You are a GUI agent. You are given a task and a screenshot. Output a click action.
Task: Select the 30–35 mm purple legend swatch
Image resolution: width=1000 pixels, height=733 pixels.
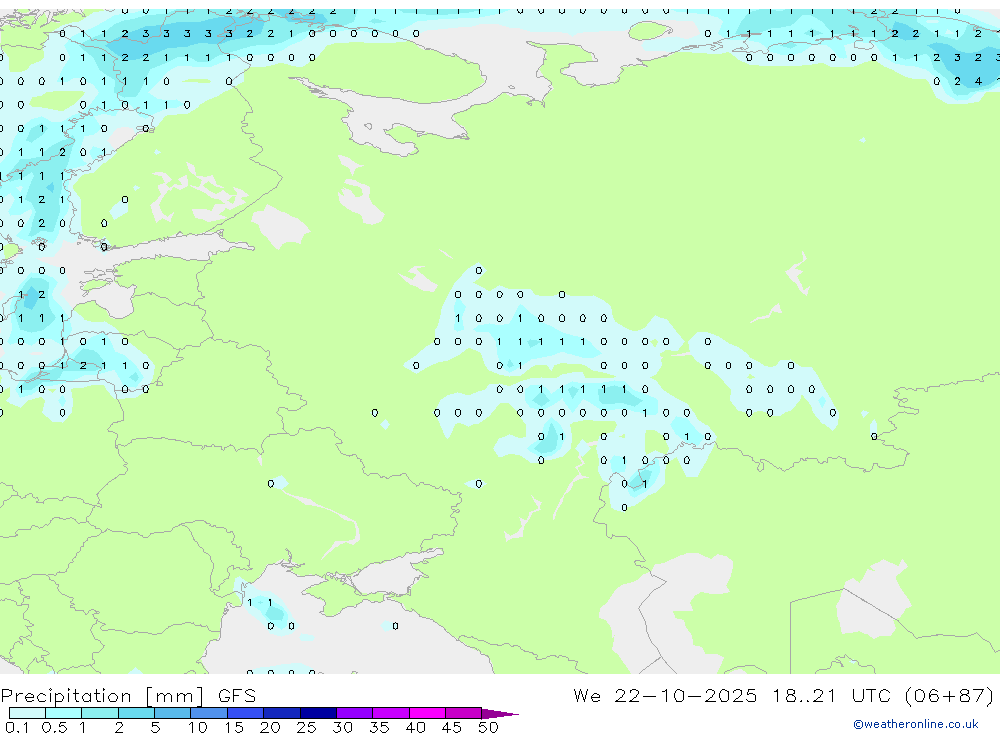pyautogui.click(x=355, y=713)
